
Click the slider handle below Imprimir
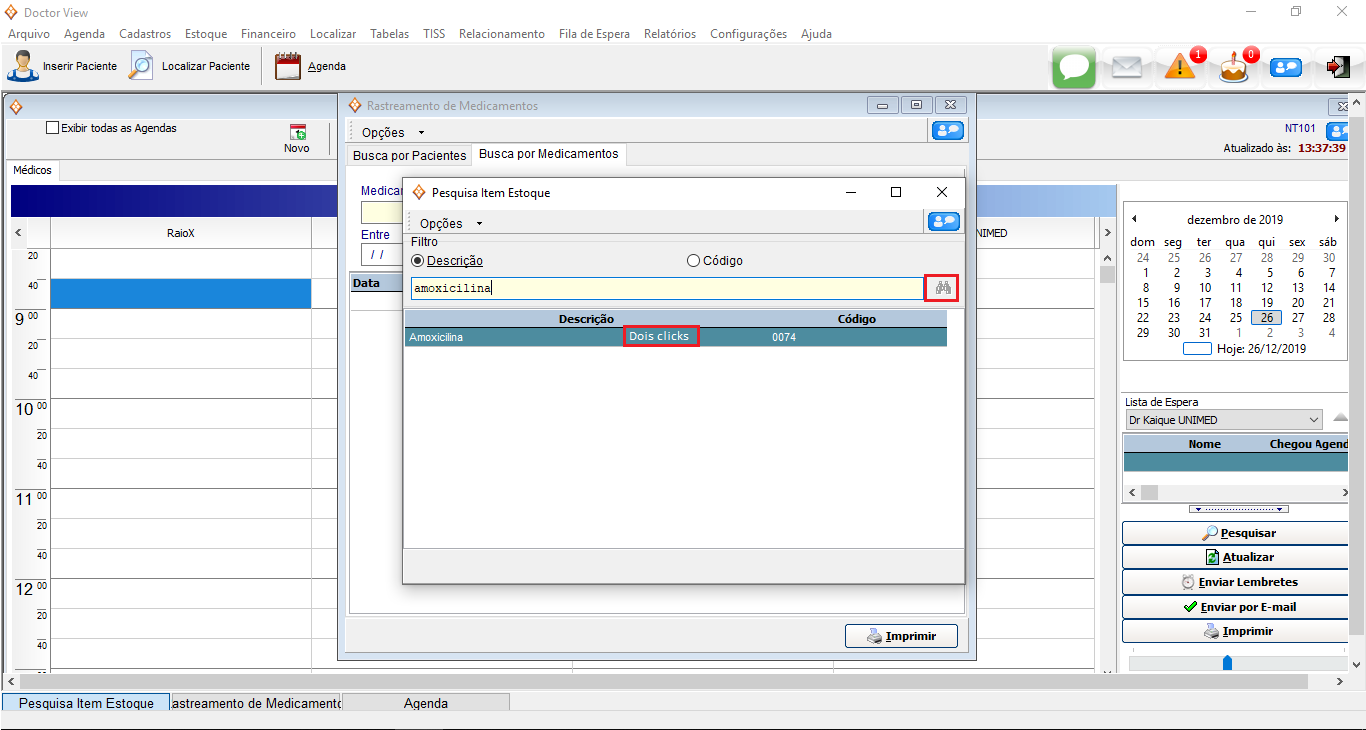[1227, 663]
